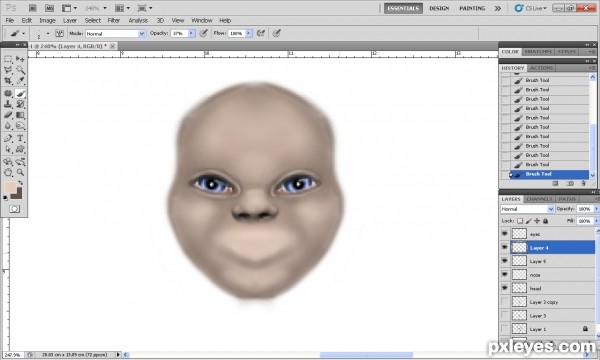Show the Layer 3 layer
600x360 pixels.
pyautogui.click(x=505, y=316)
